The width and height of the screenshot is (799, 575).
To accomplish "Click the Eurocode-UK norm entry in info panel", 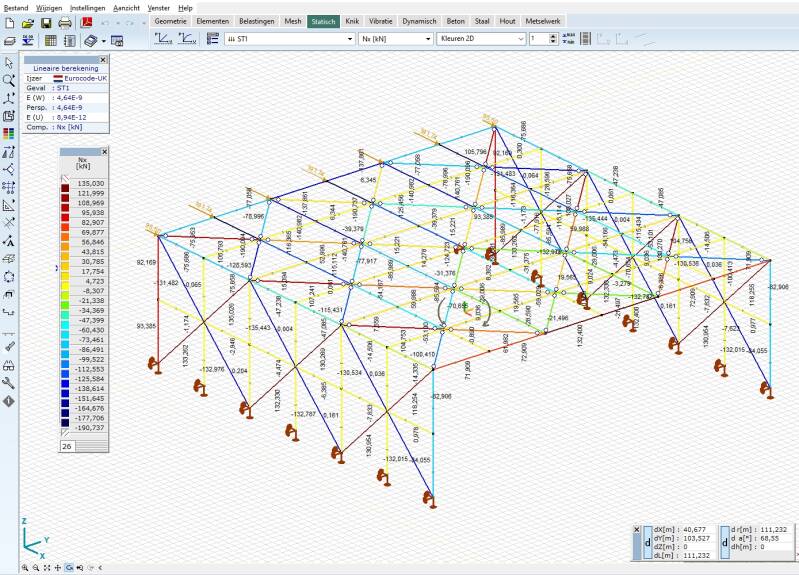I will (80, 79).
